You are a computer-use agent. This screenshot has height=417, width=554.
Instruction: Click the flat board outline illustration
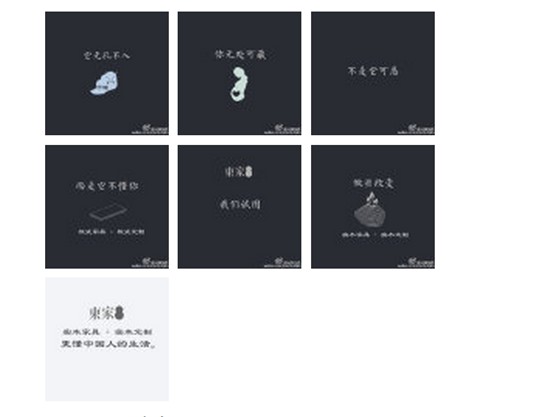(108, 212)
